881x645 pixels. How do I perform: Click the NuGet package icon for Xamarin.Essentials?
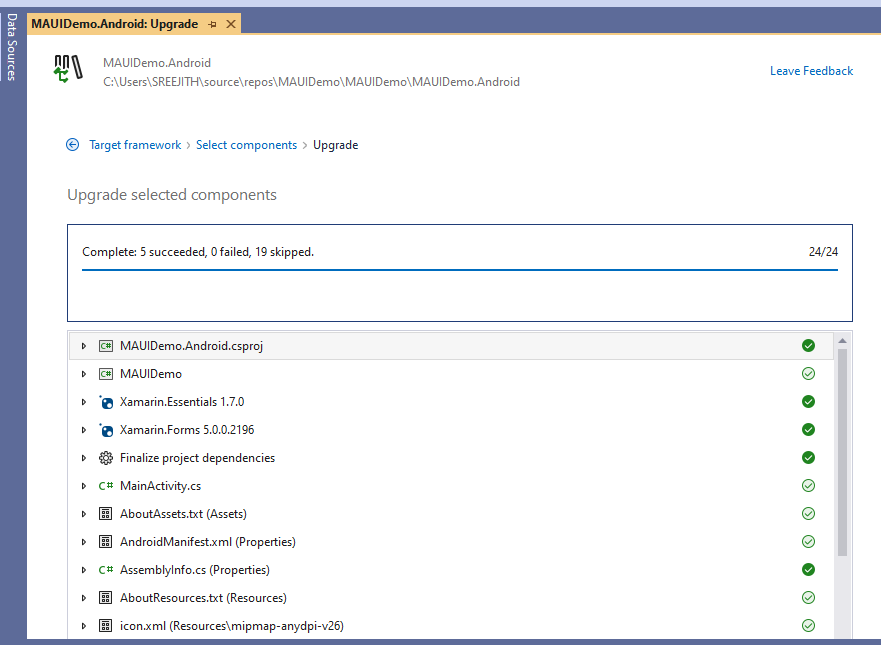106,402
